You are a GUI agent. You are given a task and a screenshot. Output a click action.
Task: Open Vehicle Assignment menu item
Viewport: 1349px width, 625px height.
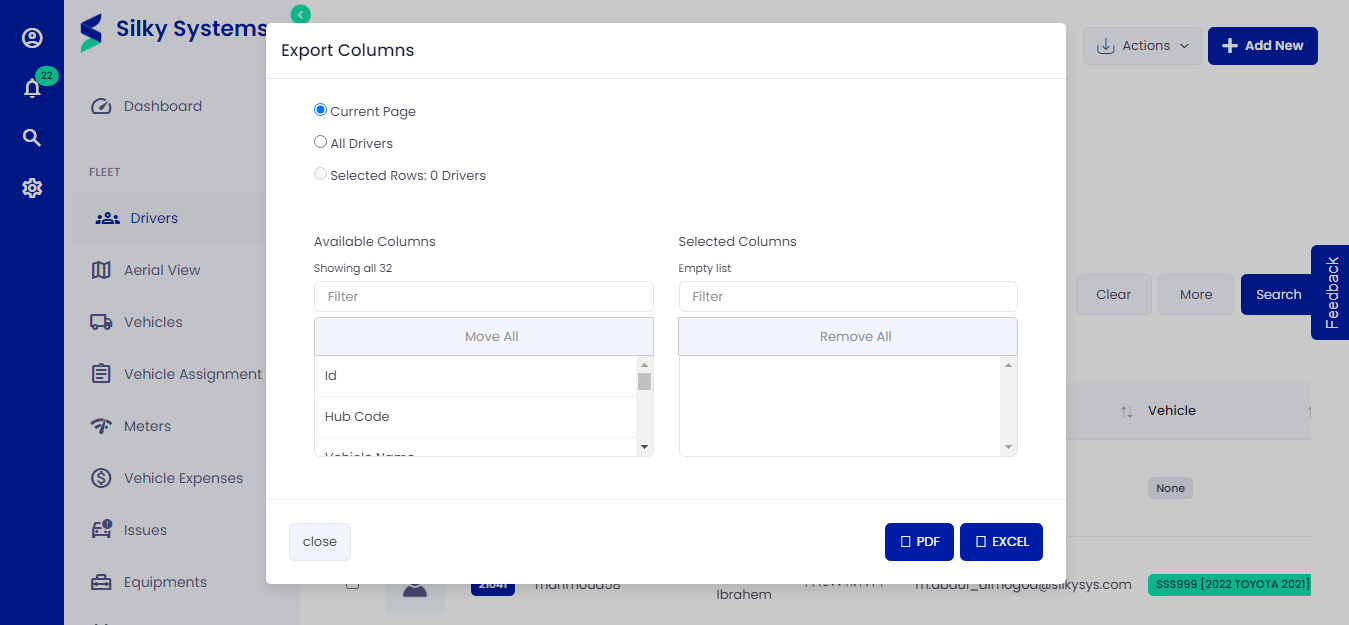(192, 374)
